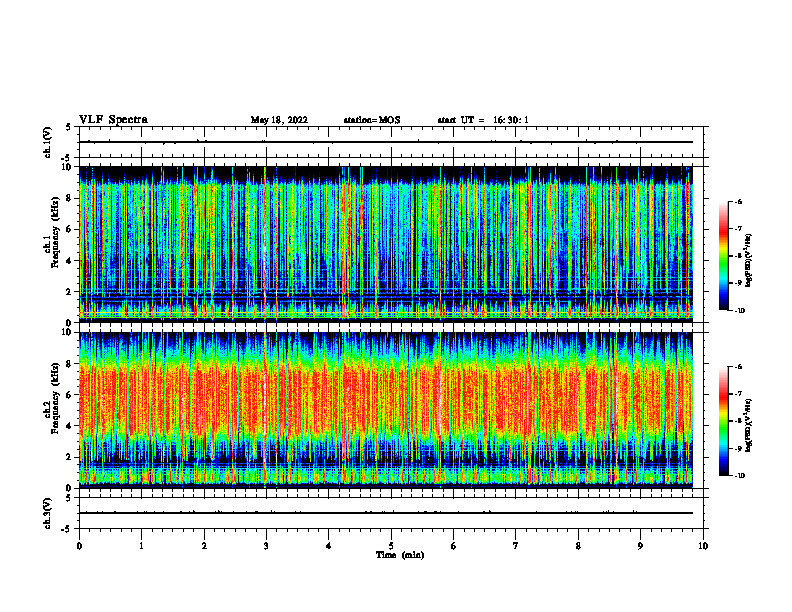The height and width of the screenshot is (612, 792).
Task: Click the ch.2 spectrogram panel
Action: (386, 410)
